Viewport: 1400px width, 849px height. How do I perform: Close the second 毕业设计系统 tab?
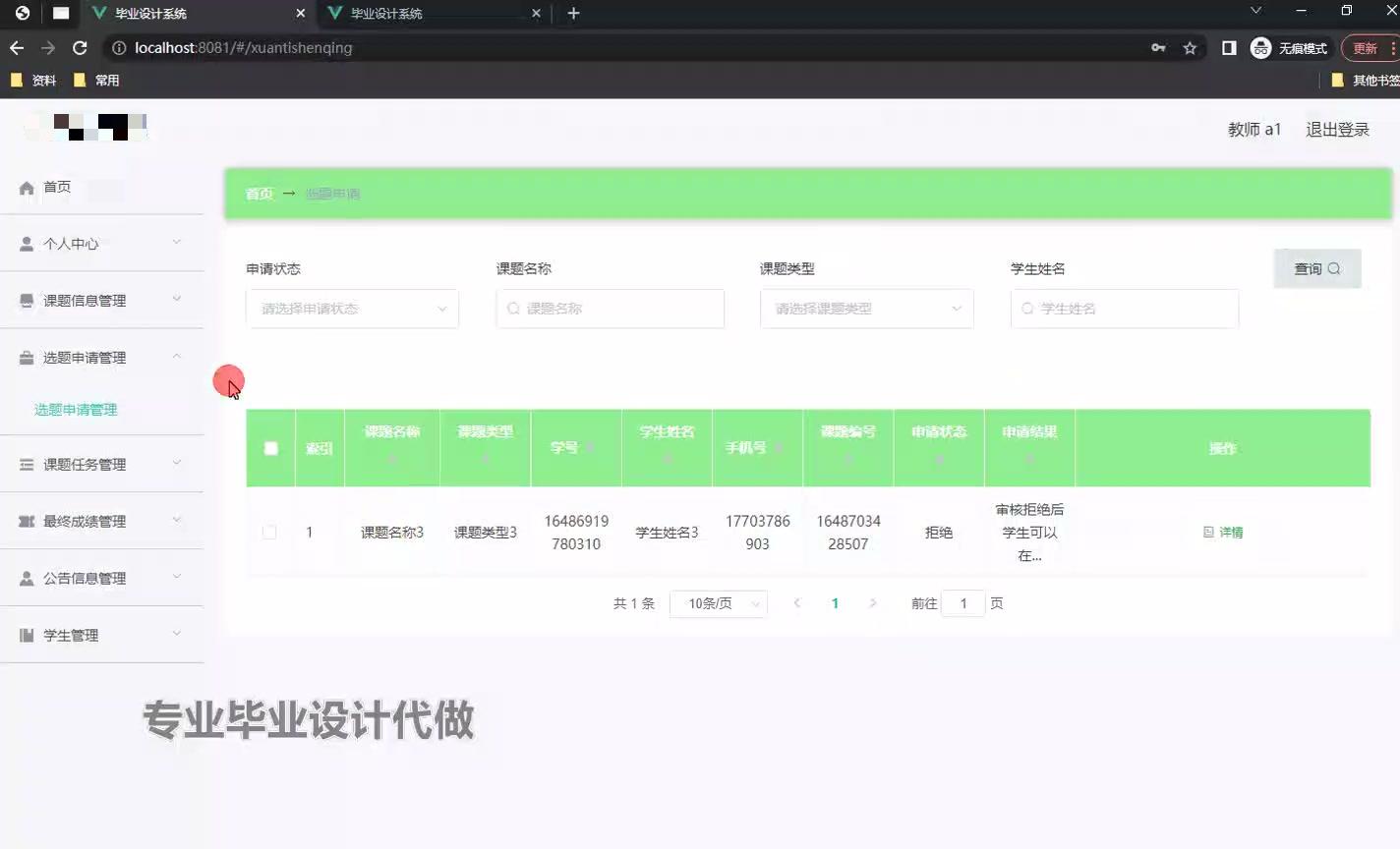pos(536,13)
